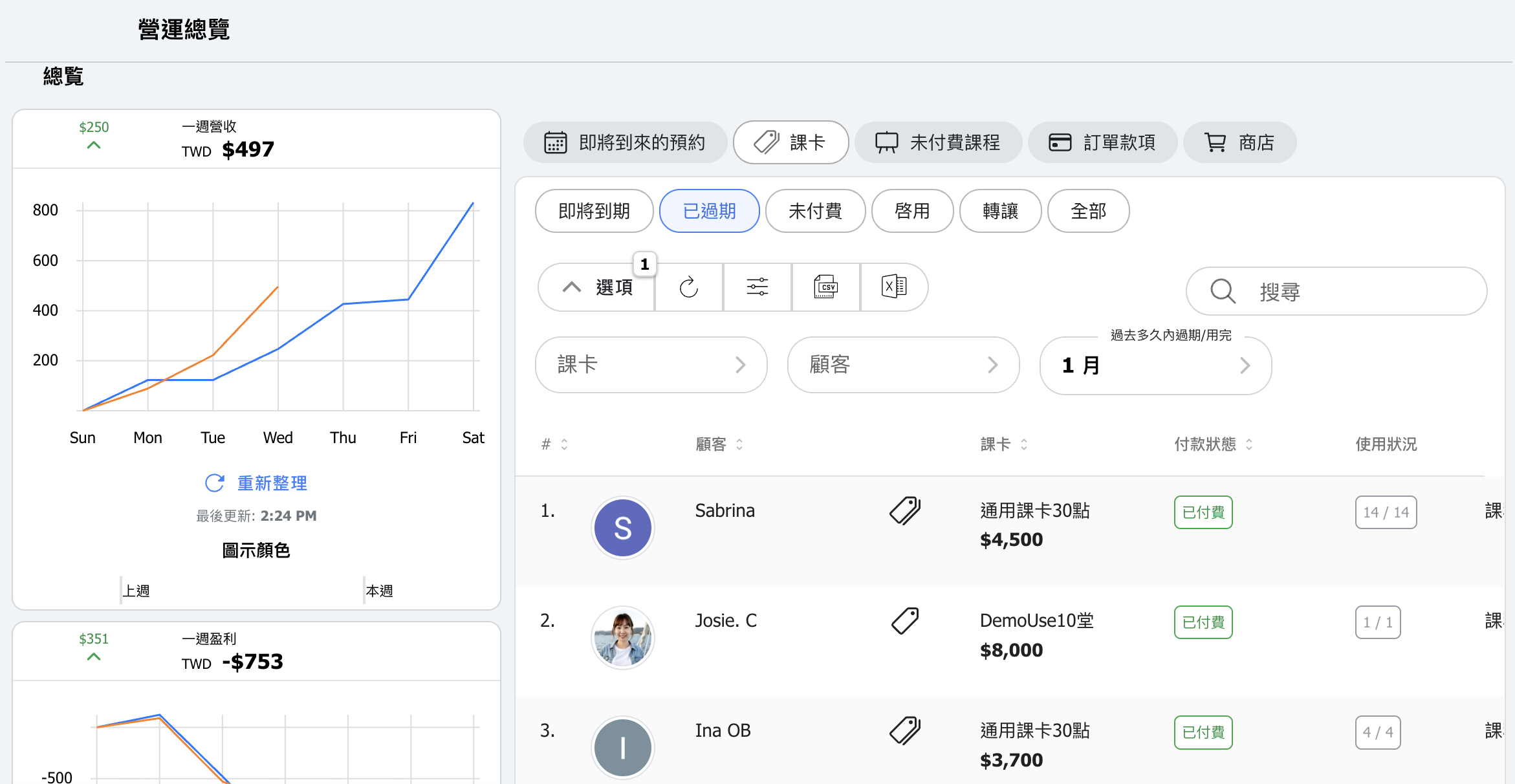The width and height of the screenshot is (1515, 784).
Task: Export list with the Excel icon
Action: (894, 287)
